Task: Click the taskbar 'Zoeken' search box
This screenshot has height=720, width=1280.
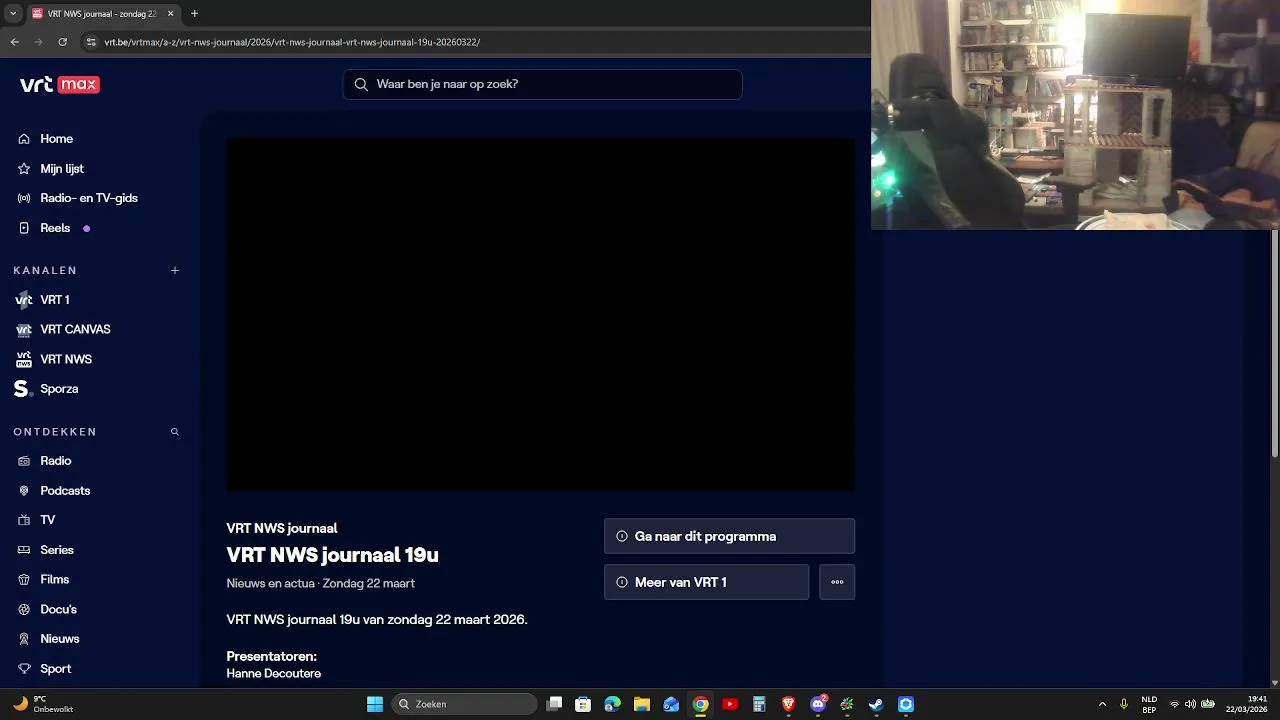Action: (465, 704)
